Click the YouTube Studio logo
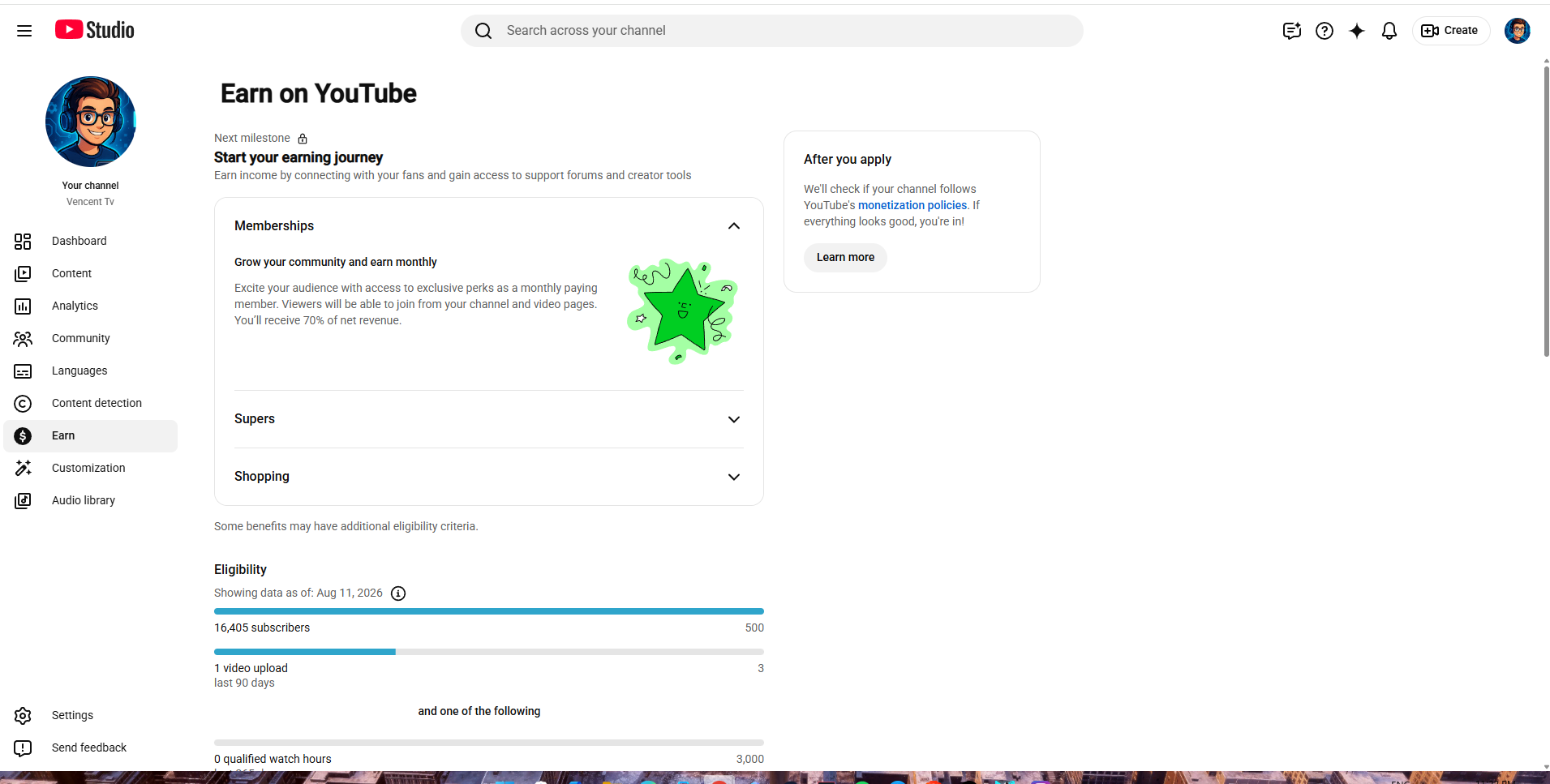This screenshot has width=1550, height=784. [x=95, y=30]
